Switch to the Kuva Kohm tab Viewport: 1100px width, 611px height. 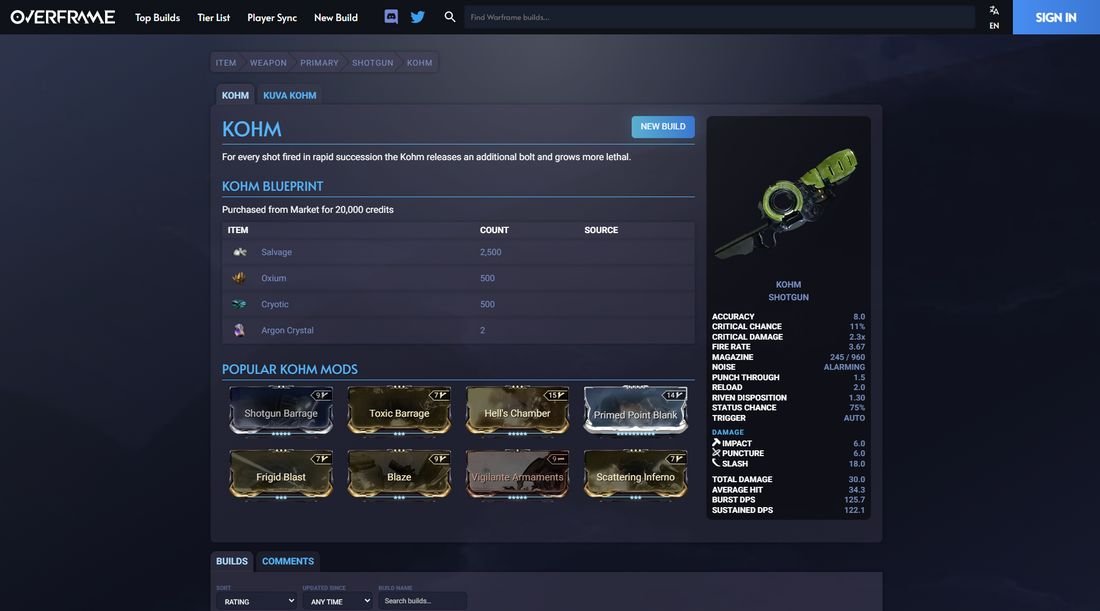click(289, 95)
